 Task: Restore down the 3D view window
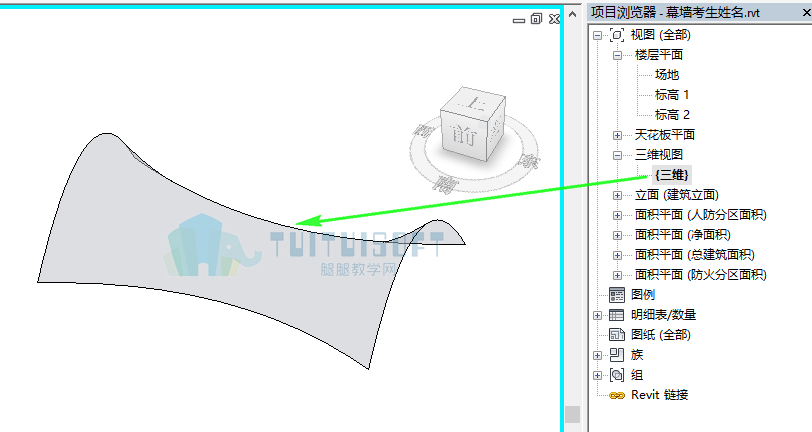(536, 19)
